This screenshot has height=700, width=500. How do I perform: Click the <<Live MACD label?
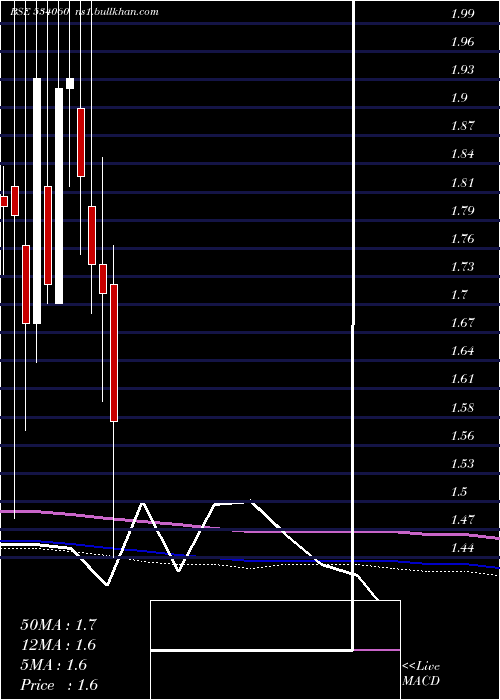click(421, 674)
